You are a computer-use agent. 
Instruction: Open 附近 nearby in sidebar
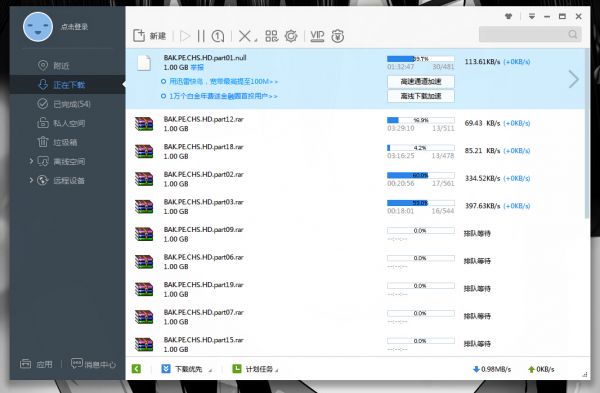pyautogui.click(x=61, y=66)
